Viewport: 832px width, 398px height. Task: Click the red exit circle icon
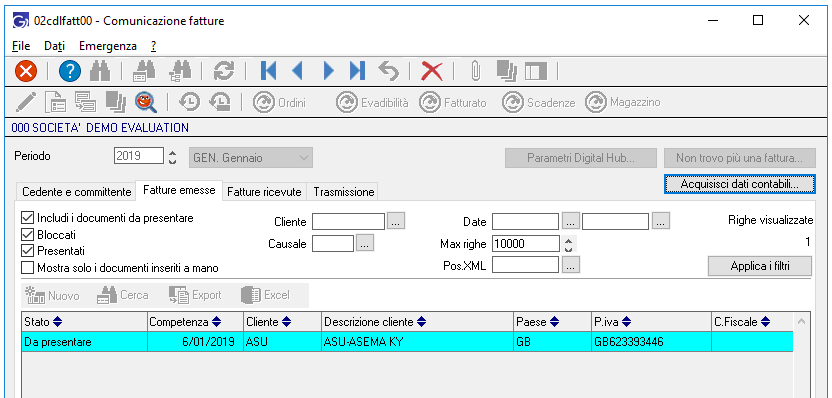coord(25,71)
